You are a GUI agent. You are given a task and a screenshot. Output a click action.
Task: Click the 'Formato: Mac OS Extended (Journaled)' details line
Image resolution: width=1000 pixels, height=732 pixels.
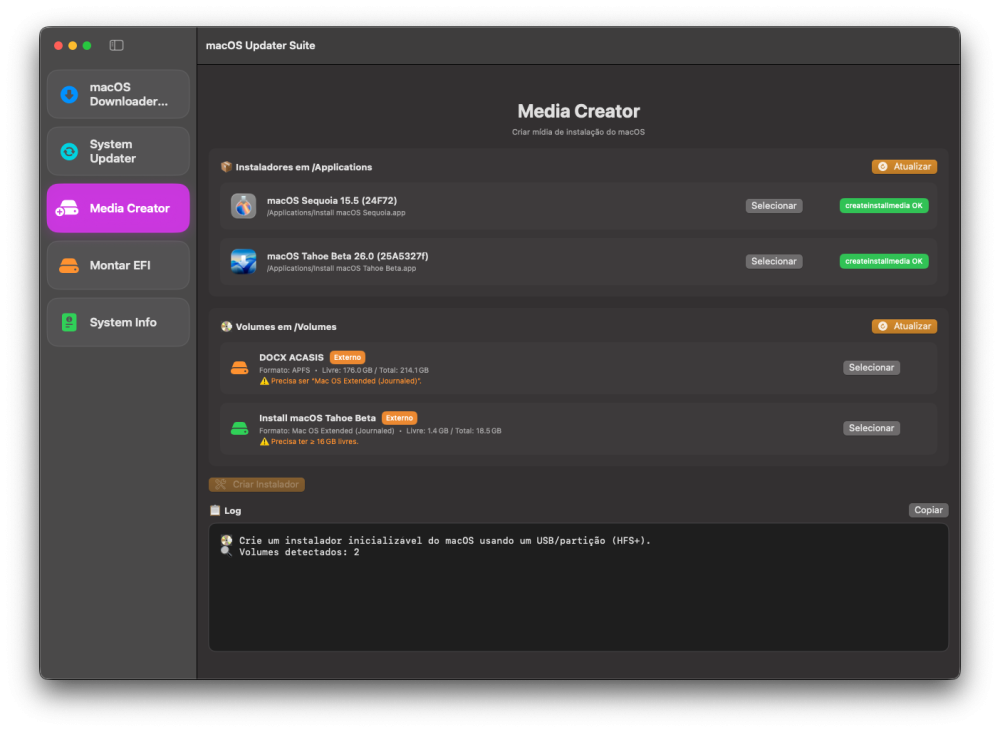point(380,431)
